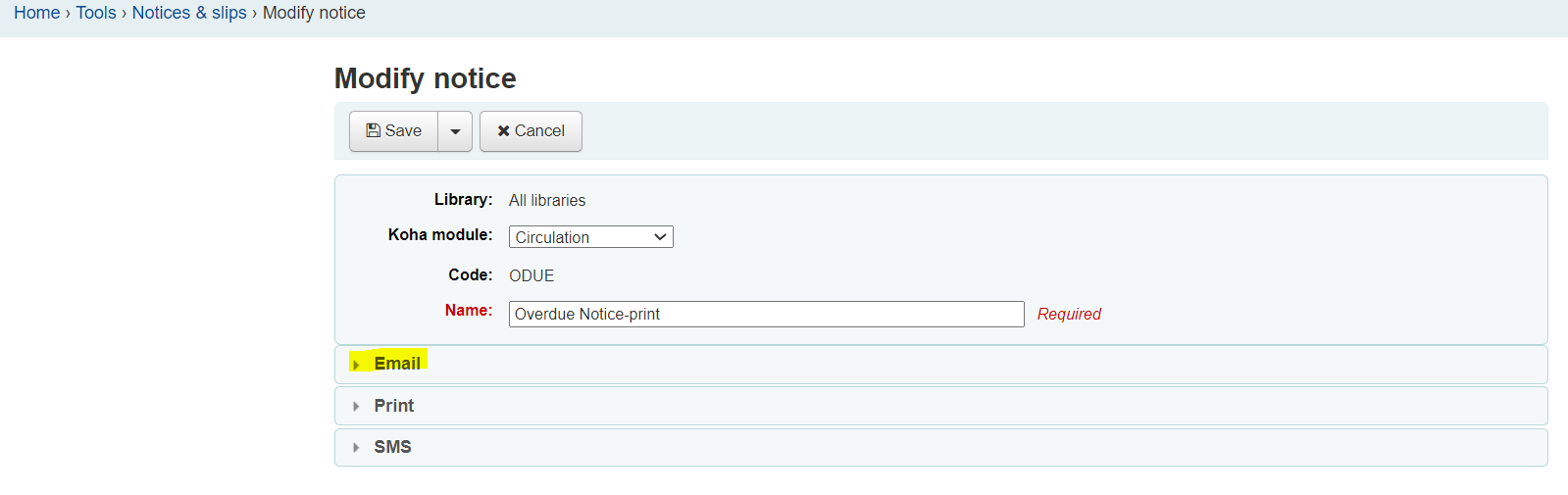Viewport: 1568px width, 495px height.
Task: Focus the Name text field
Action: [x=767, y=314]
